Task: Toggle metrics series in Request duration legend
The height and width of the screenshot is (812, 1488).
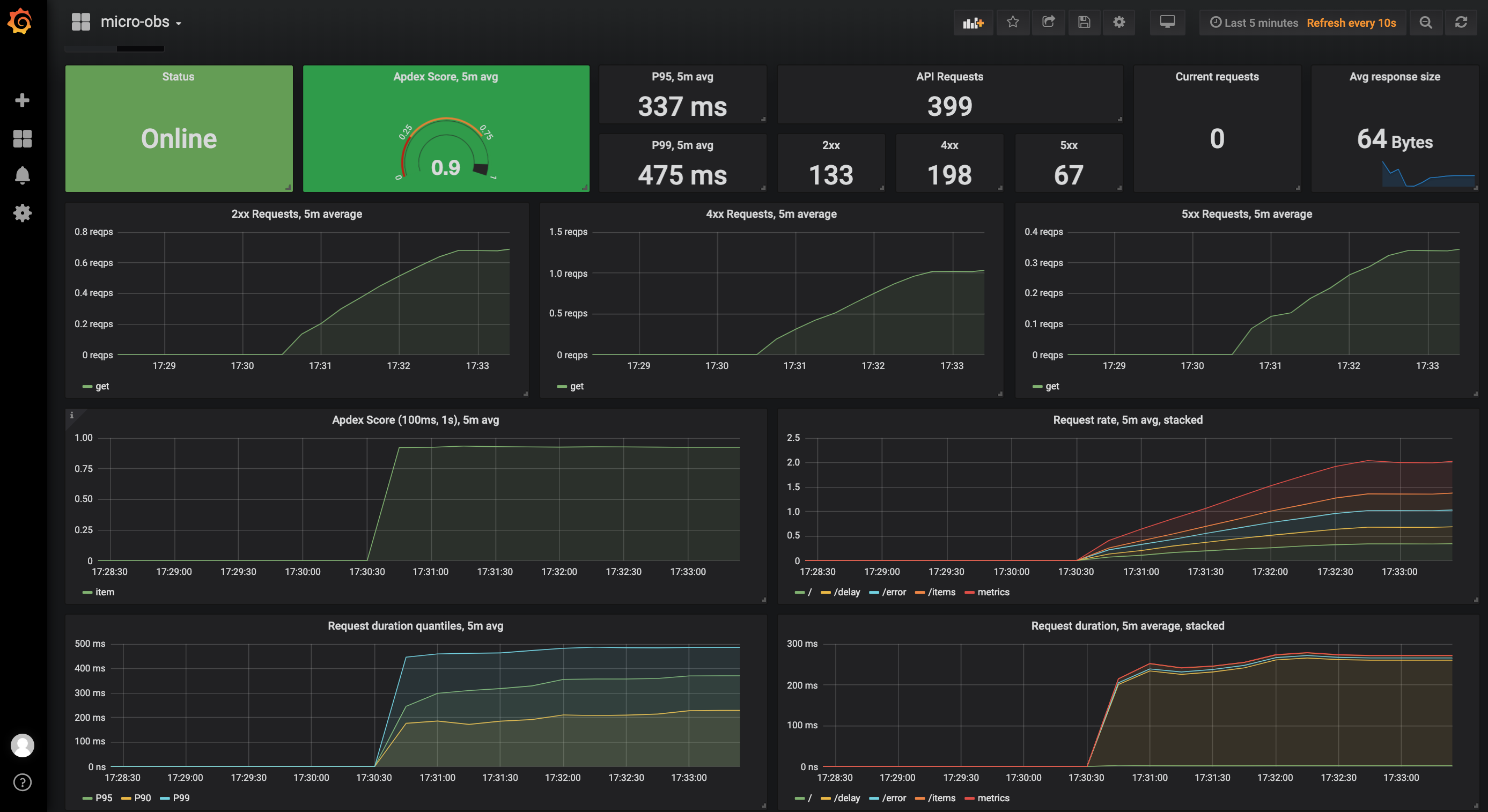Action: point(993,798)
